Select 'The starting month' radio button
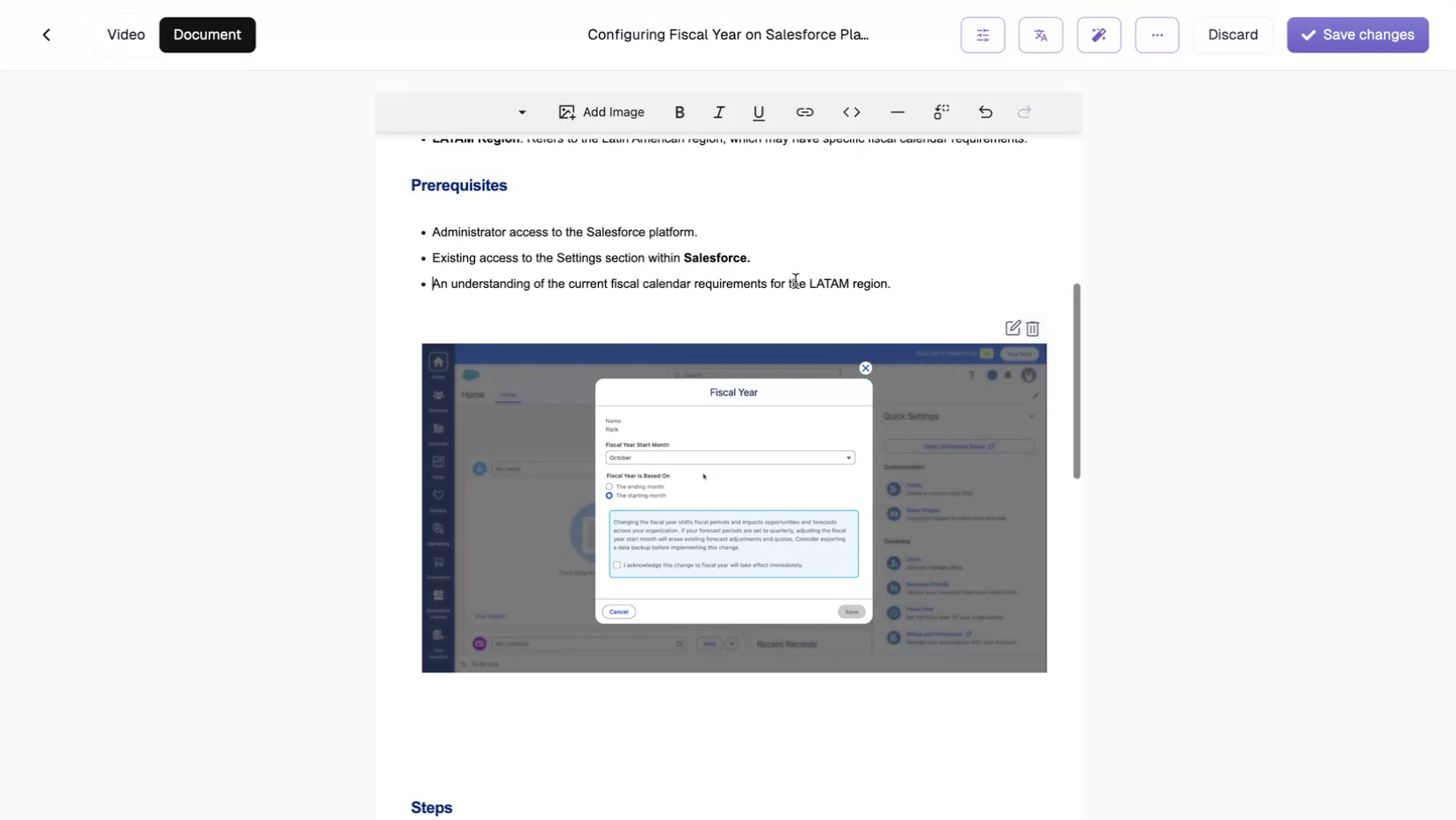Image resolution: width=1456 pixels, height=820 pixels. tap(609, 496)
